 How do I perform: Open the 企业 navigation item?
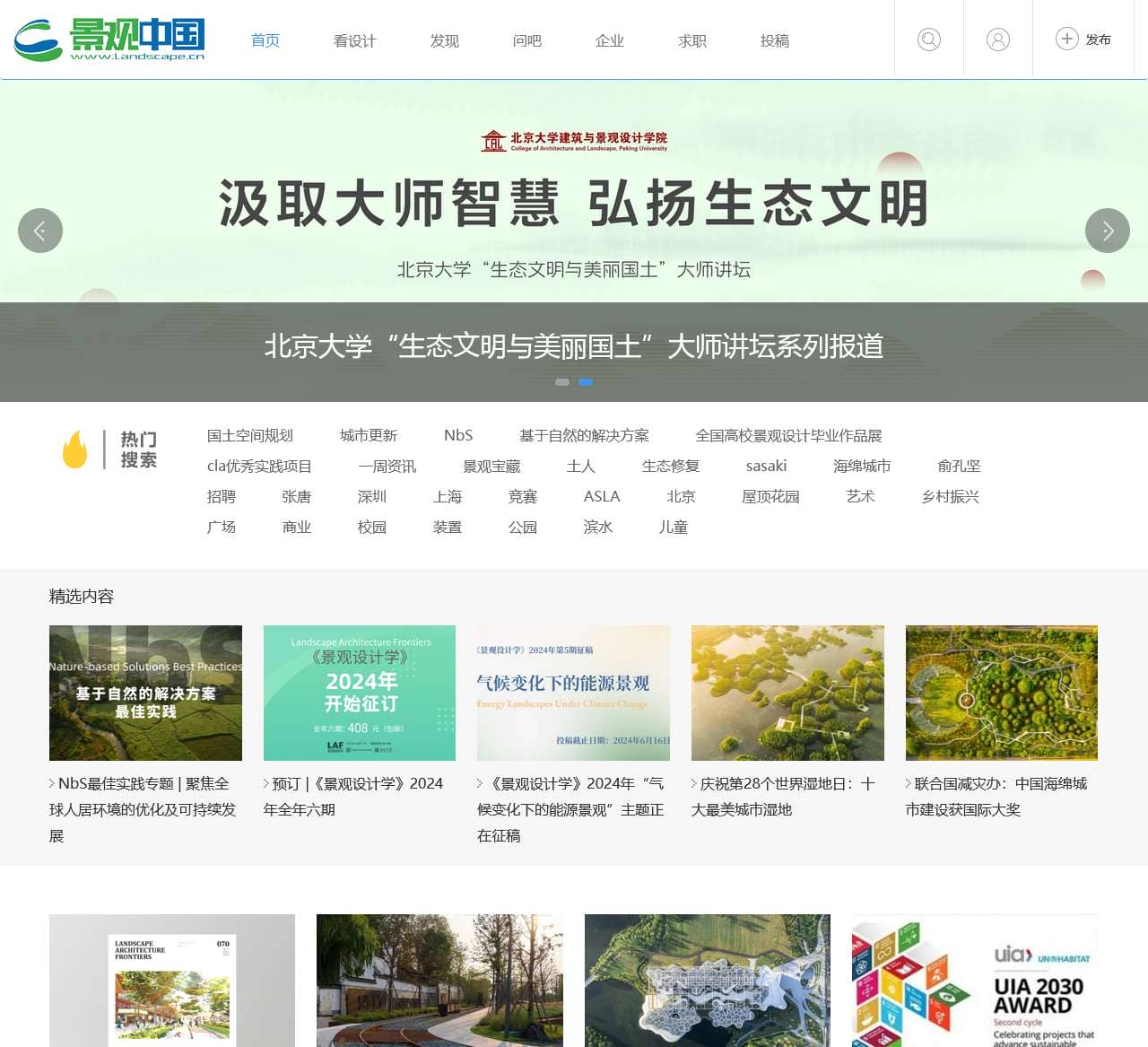(610, 40)
